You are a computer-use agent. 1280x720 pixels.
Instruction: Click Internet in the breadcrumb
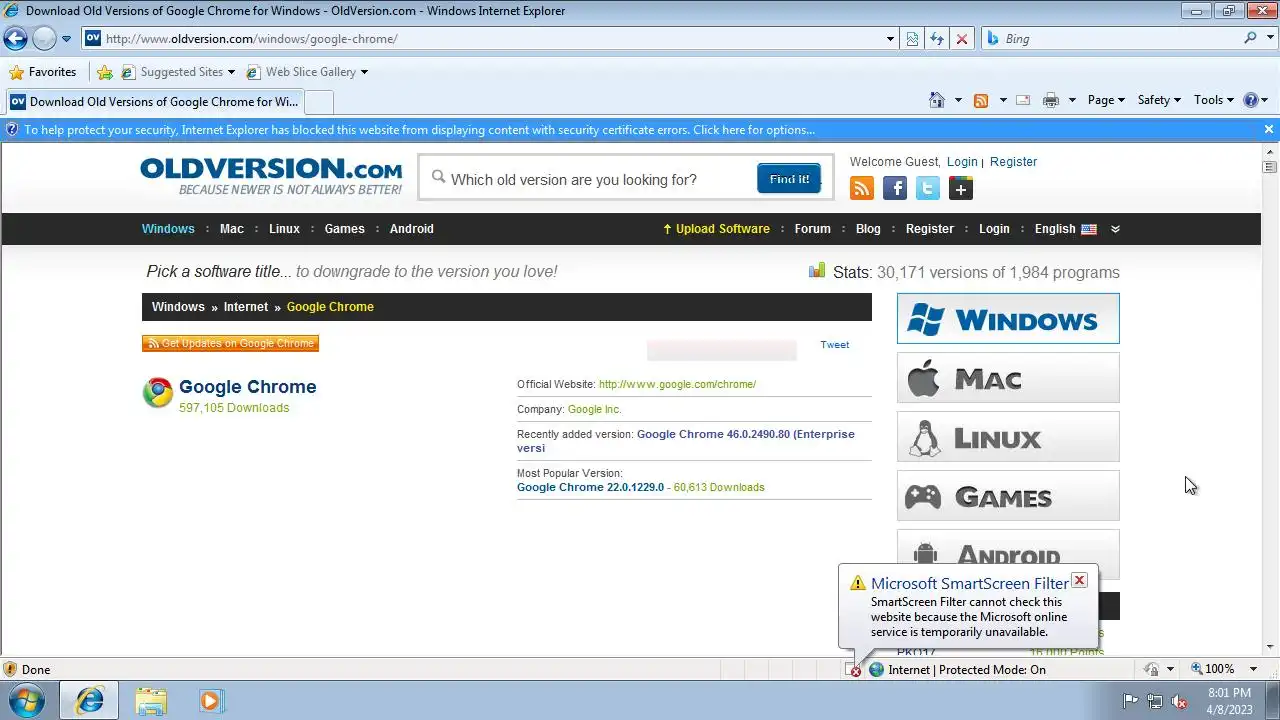tap(246, 307)
